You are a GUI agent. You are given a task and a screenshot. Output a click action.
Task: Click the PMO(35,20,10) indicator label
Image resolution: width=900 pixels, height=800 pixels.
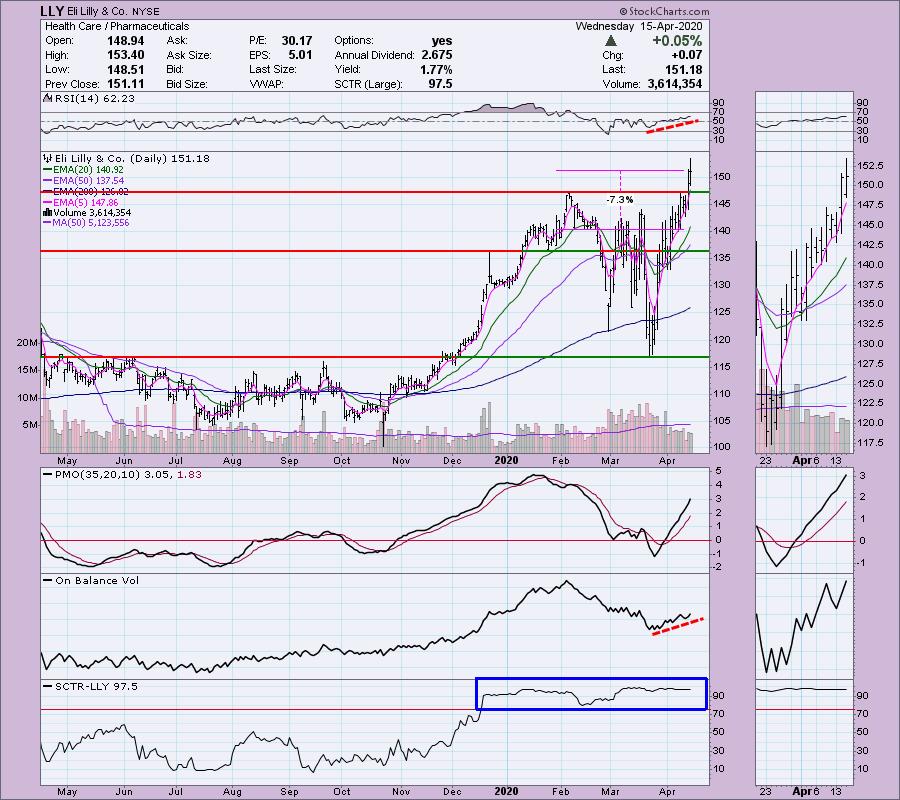click(127, 475)
